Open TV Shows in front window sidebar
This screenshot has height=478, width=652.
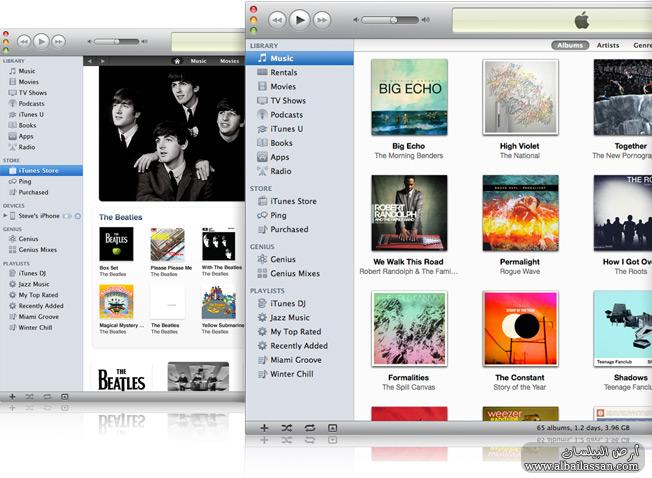299,101
